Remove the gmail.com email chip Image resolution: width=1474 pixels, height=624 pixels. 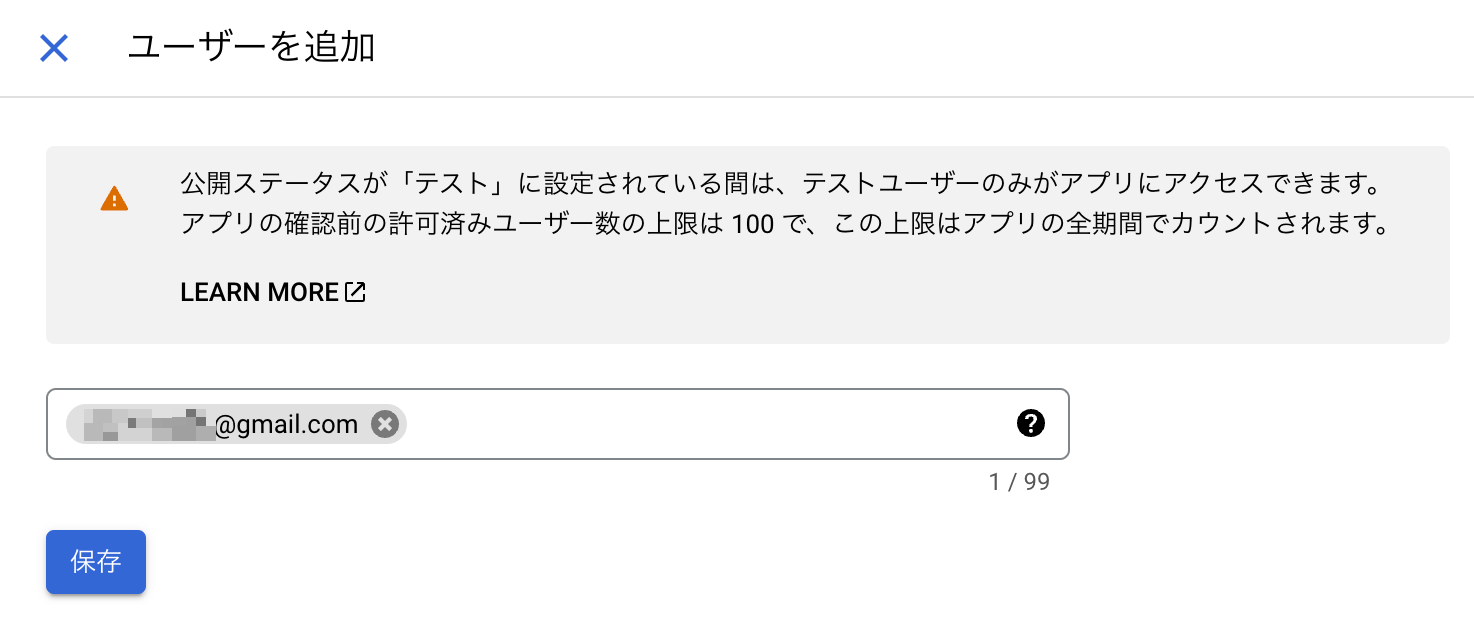pyautogui.click(x=385, y=424)
